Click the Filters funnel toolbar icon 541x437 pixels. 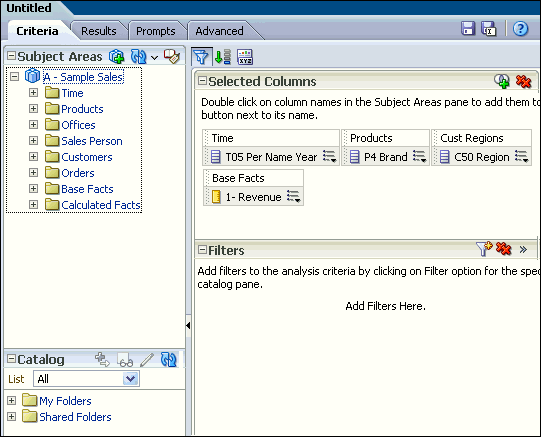pos(201,57)
